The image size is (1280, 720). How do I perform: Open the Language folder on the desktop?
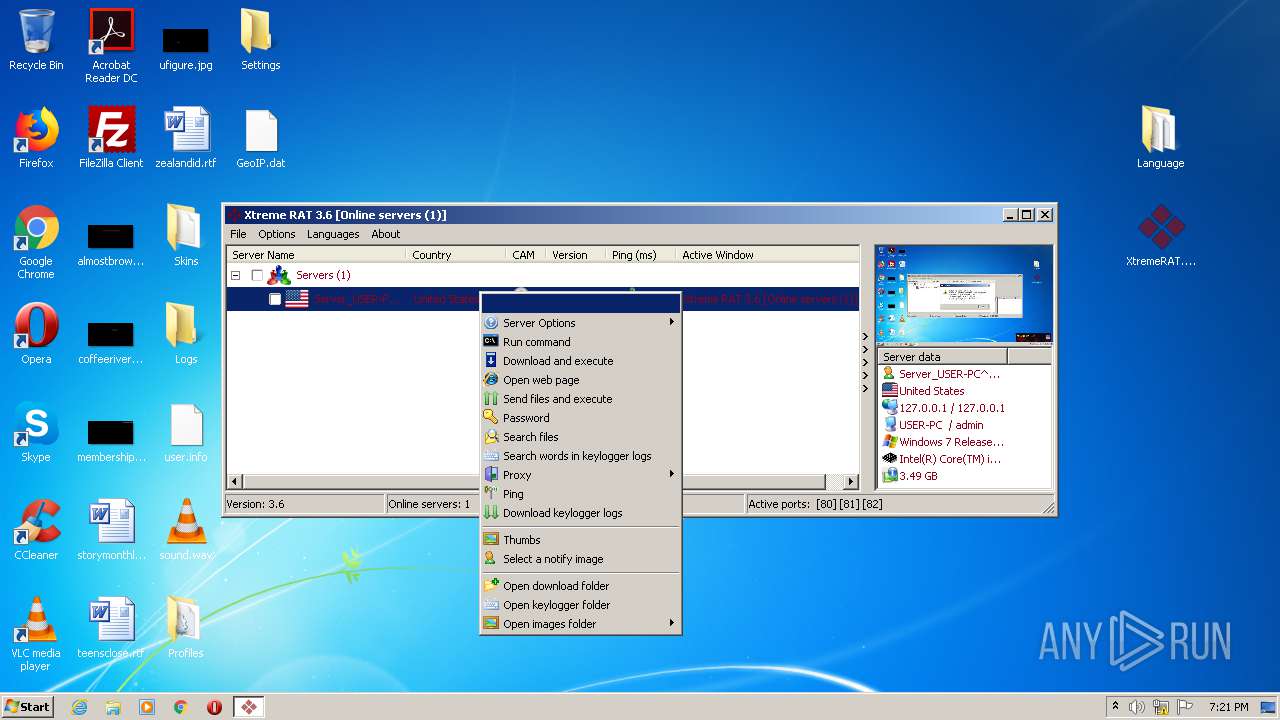[x=1160, y=138]
